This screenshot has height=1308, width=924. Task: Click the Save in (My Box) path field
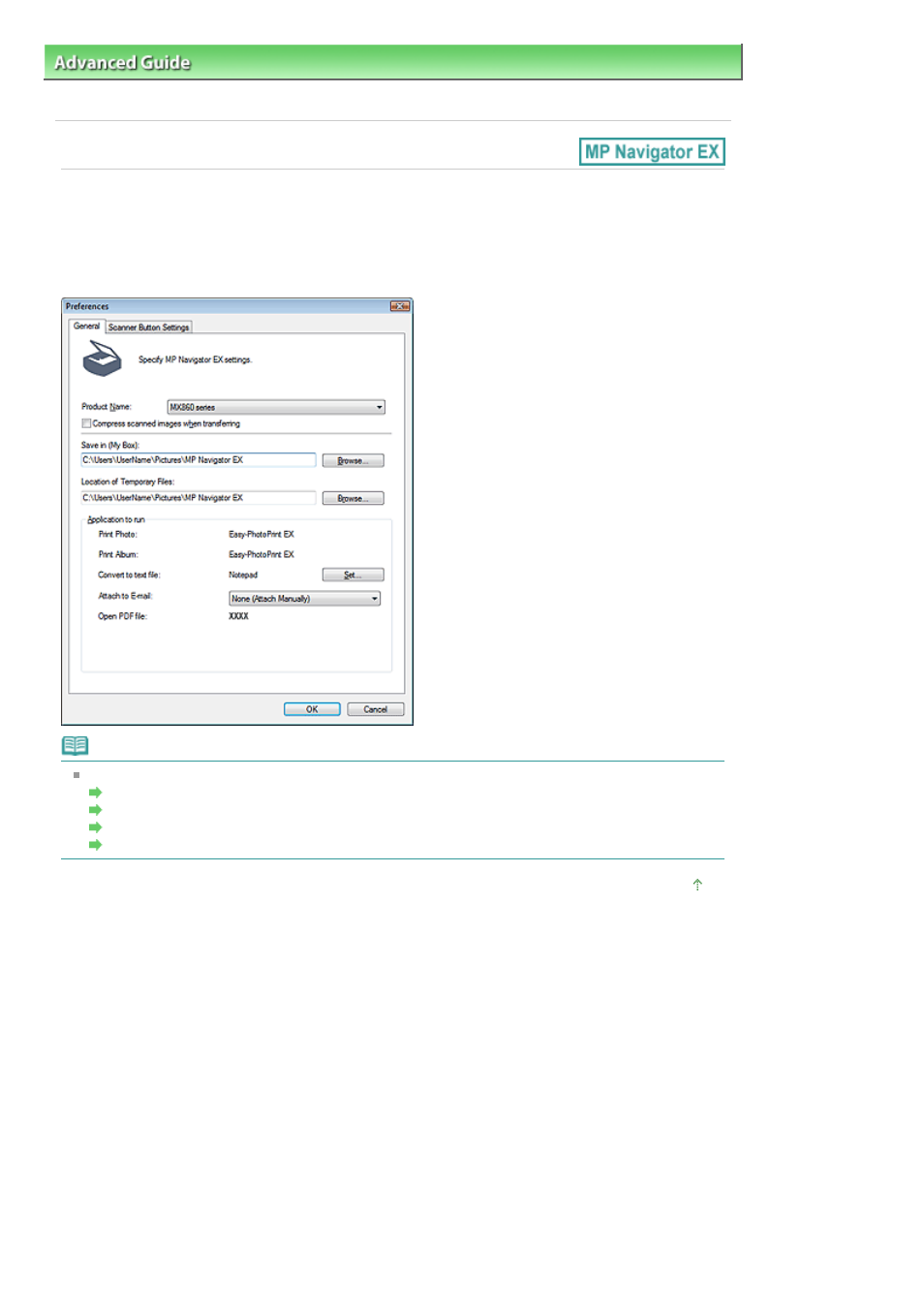click(x=199, y=460)
